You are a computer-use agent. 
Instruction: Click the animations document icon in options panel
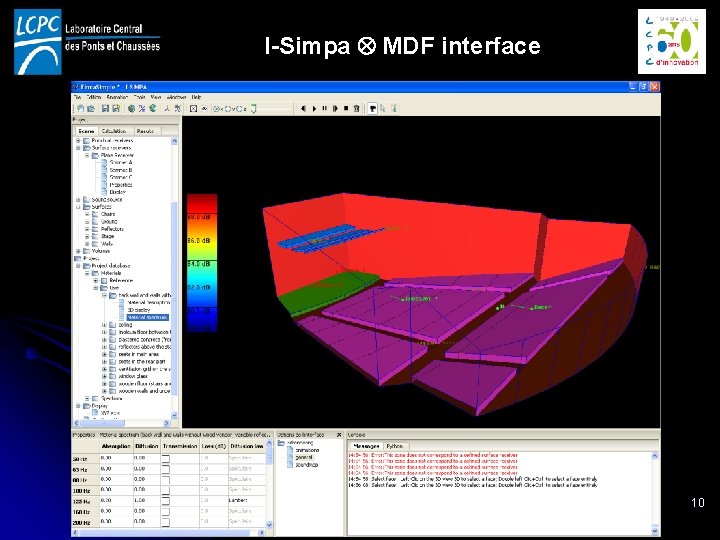click(x=290, y=450)
